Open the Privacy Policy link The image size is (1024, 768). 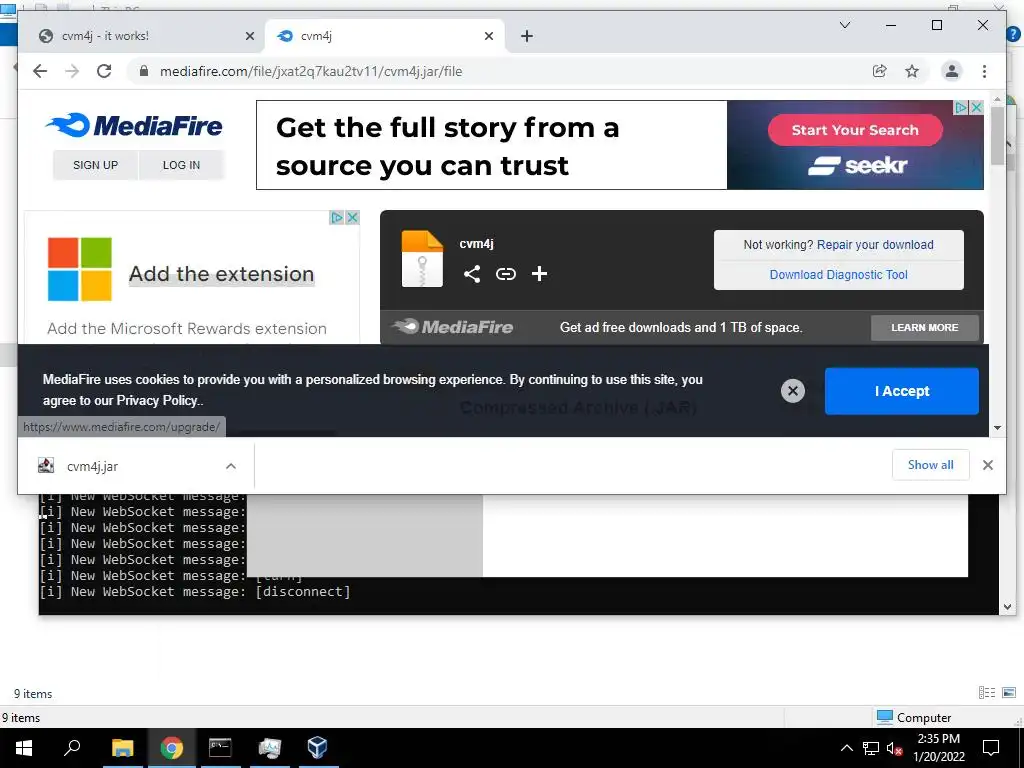(x=157, y=400)
